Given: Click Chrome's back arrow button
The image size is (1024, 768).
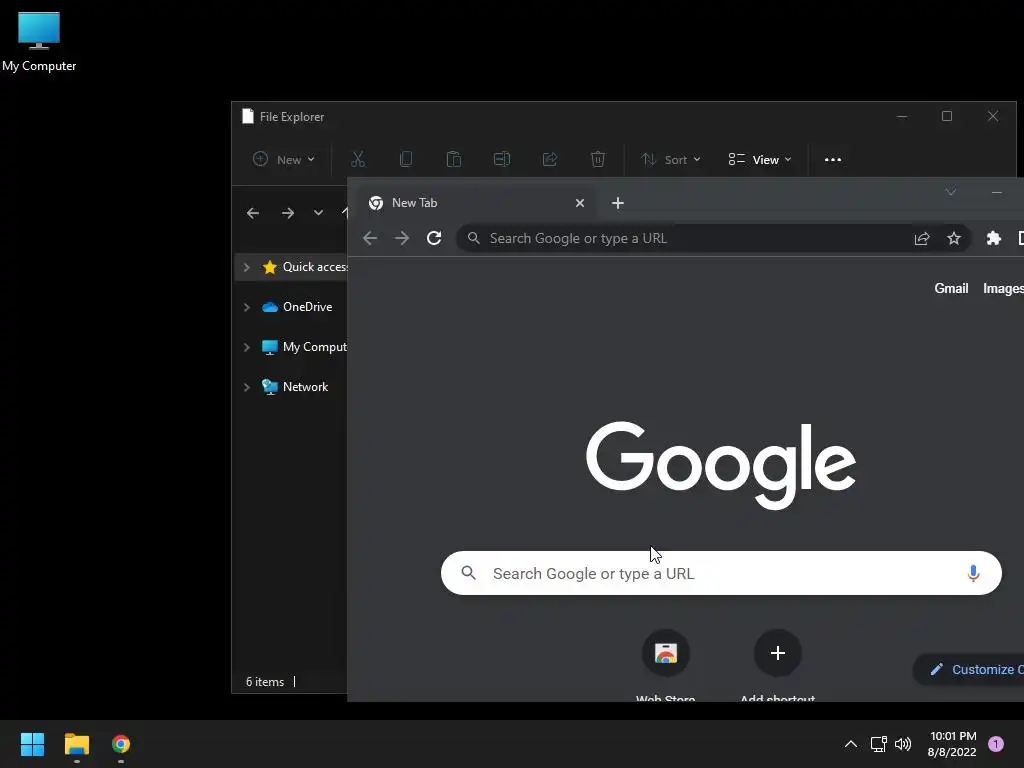Looking at the screenshot, I should [x=370, y=238].
